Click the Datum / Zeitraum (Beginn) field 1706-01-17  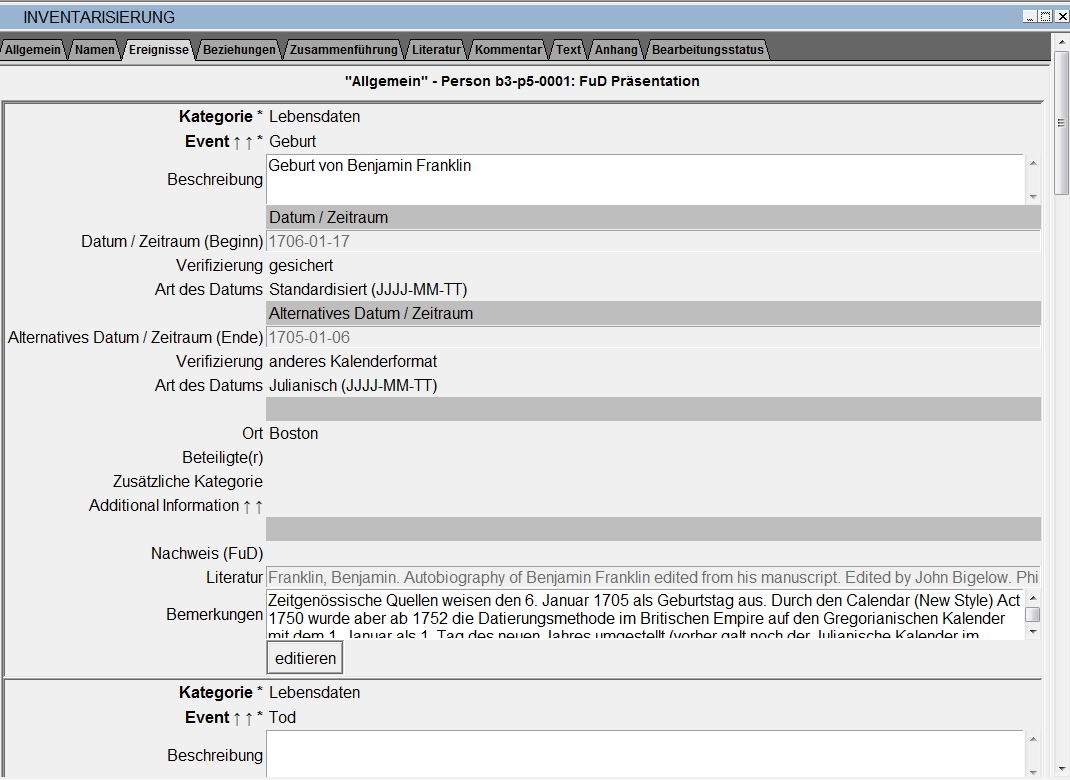point(653,242)
